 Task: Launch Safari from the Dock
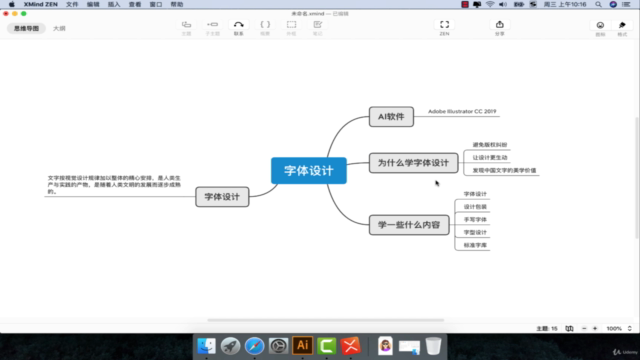[254, 346]
